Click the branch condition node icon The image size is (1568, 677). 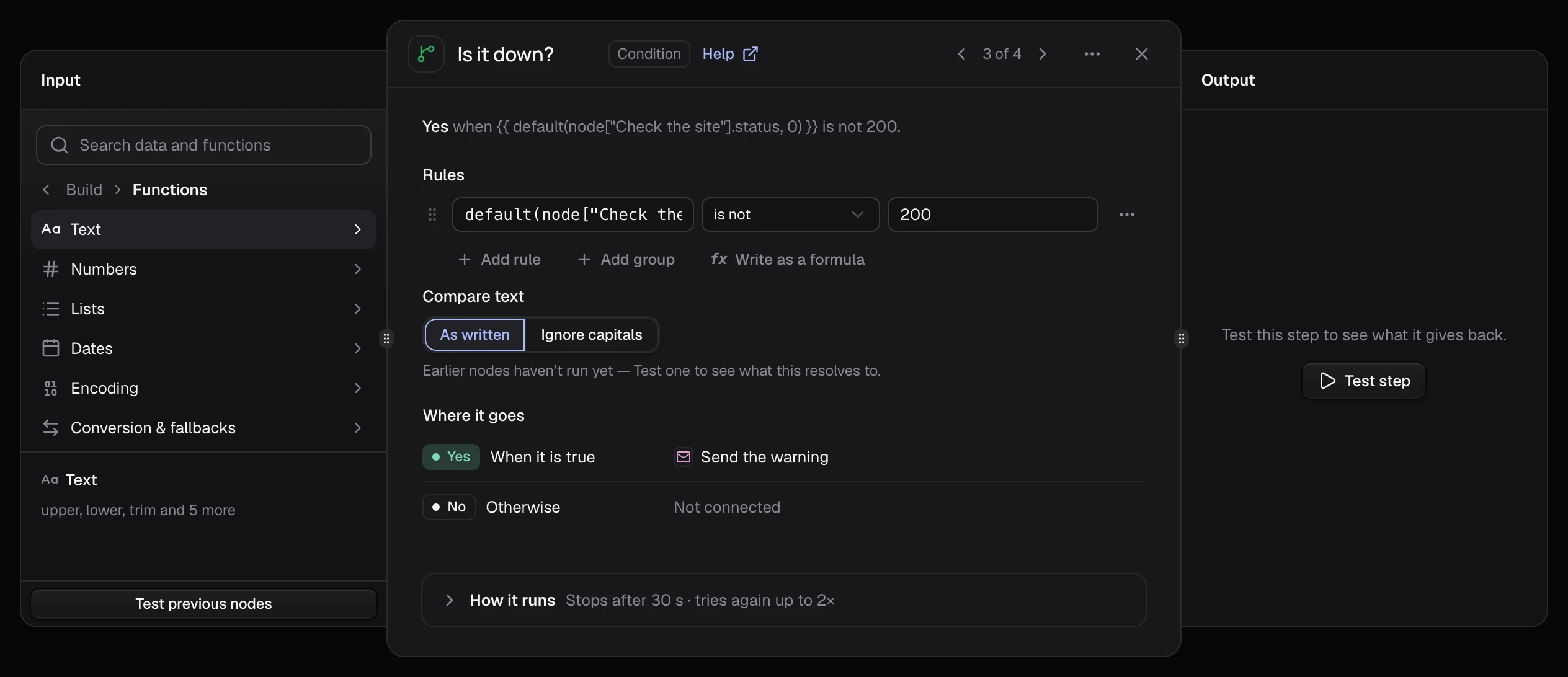[426, 54]
